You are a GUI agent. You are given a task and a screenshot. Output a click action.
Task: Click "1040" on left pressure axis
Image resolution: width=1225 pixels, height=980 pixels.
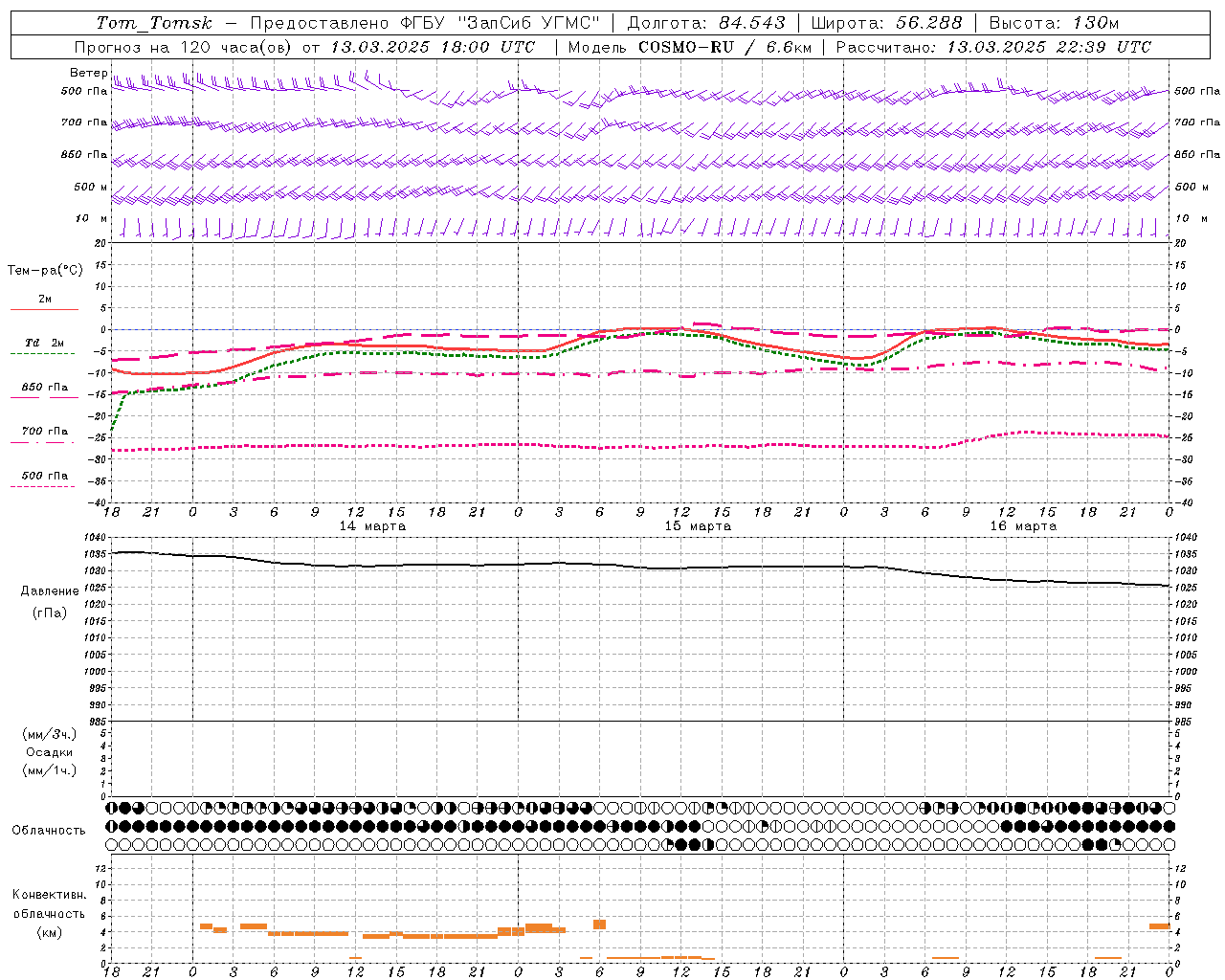[x=94, y=537]
